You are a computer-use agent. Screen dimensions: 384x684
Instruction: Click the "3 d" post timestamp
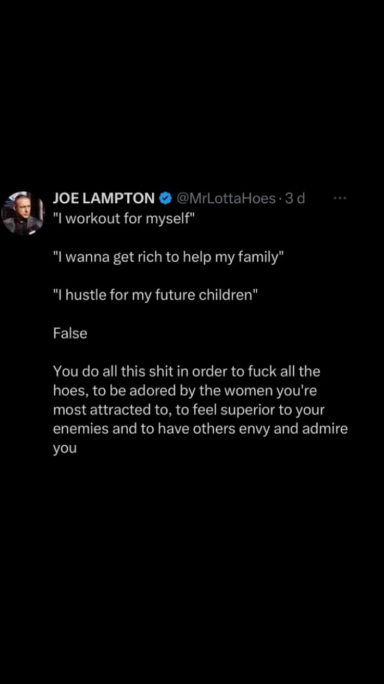(295, 198)
